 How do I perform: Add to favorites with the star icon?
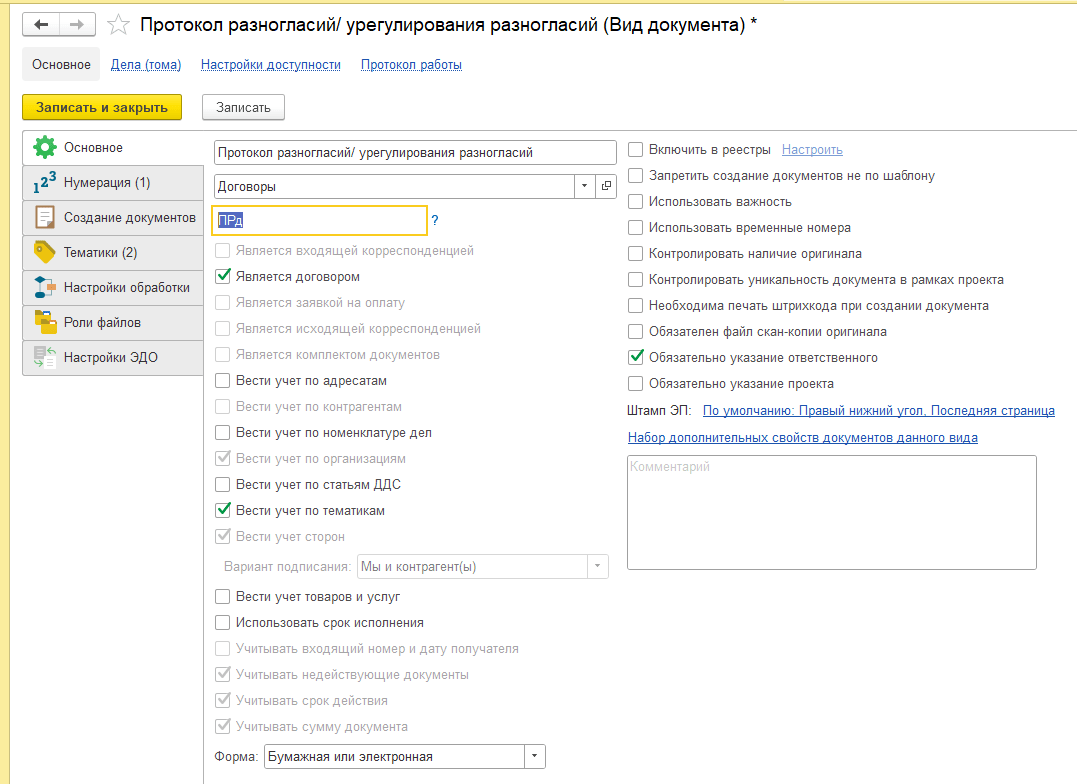coord(118,25)
